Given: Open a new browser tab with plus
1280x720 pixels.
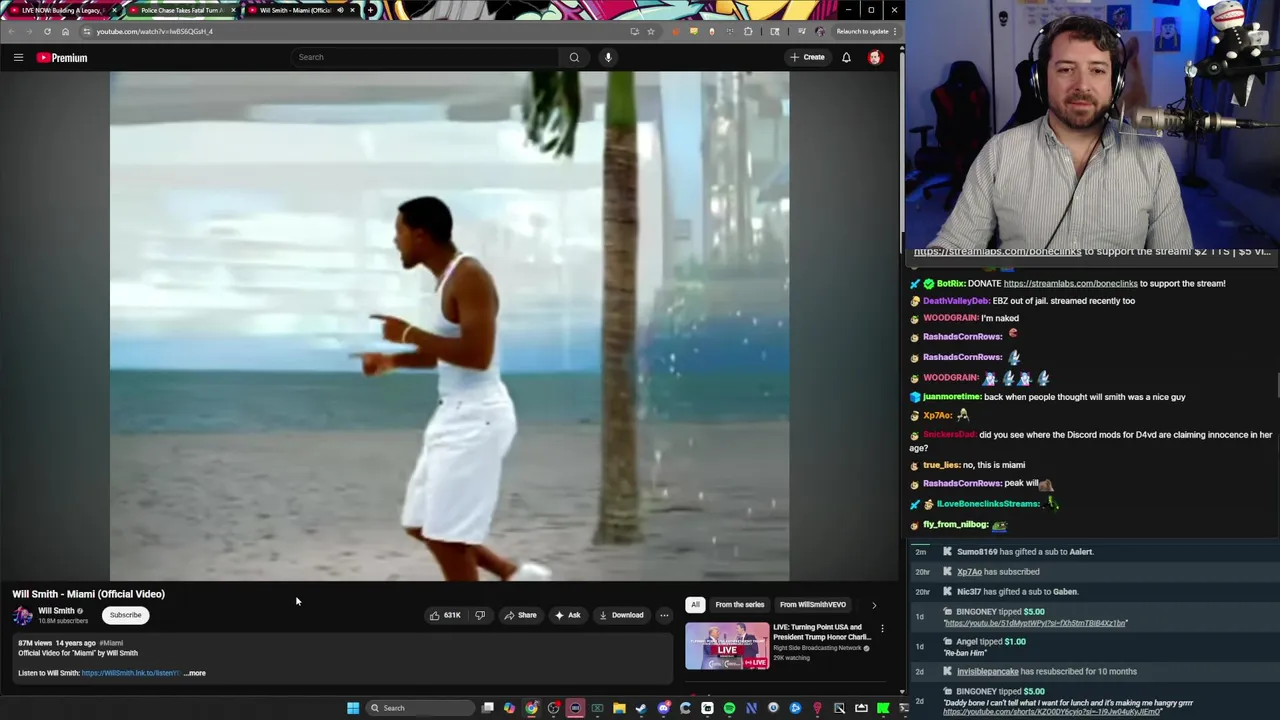Looking at the screenshot, I should pyautogui.click(x=371, y=10).
